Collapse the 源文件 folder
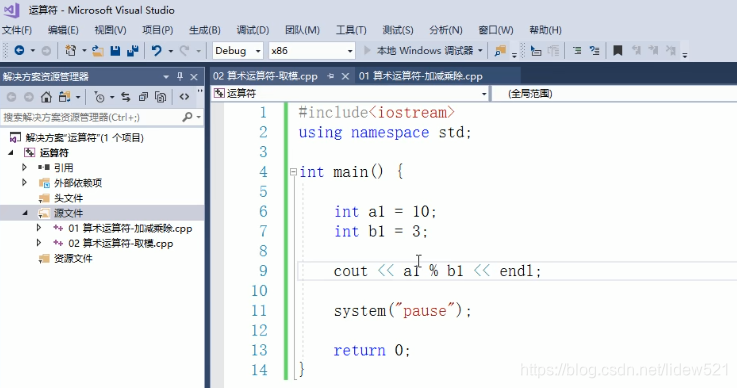This screenshot has height=388, width=737. point(25,213)
